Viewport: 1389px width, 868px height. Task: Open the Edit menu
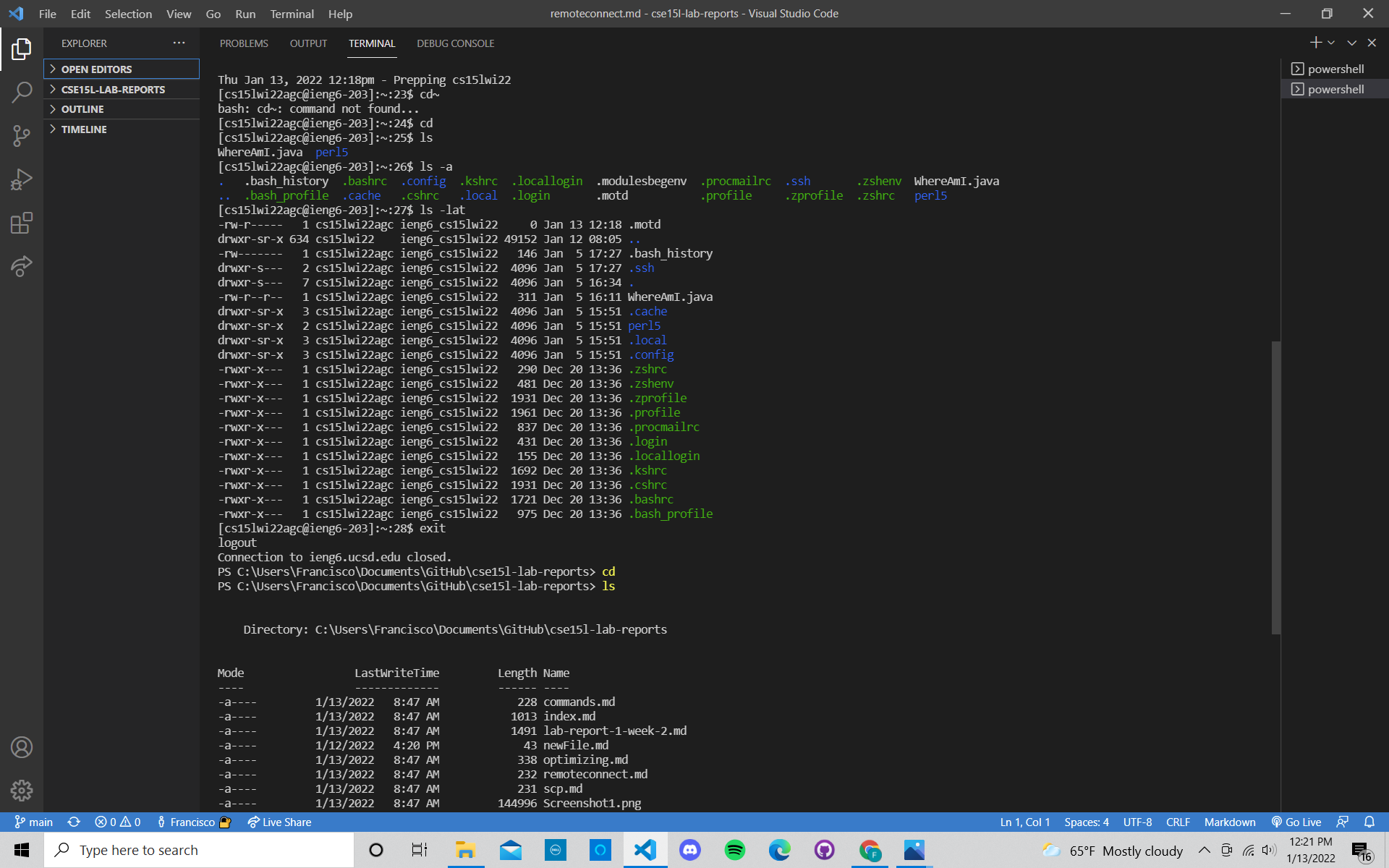point(80,14)
